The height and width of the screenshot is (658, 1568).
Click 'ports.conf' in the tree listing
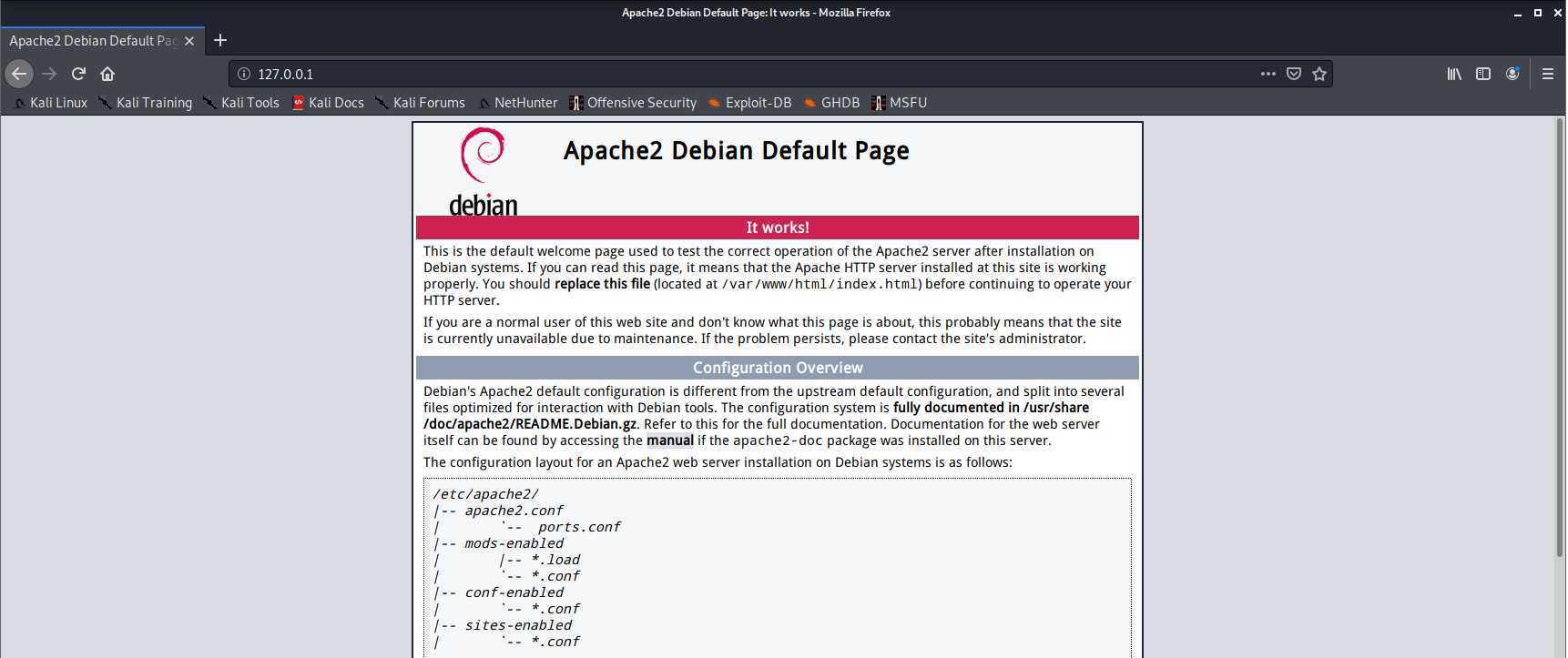[579, 527]
